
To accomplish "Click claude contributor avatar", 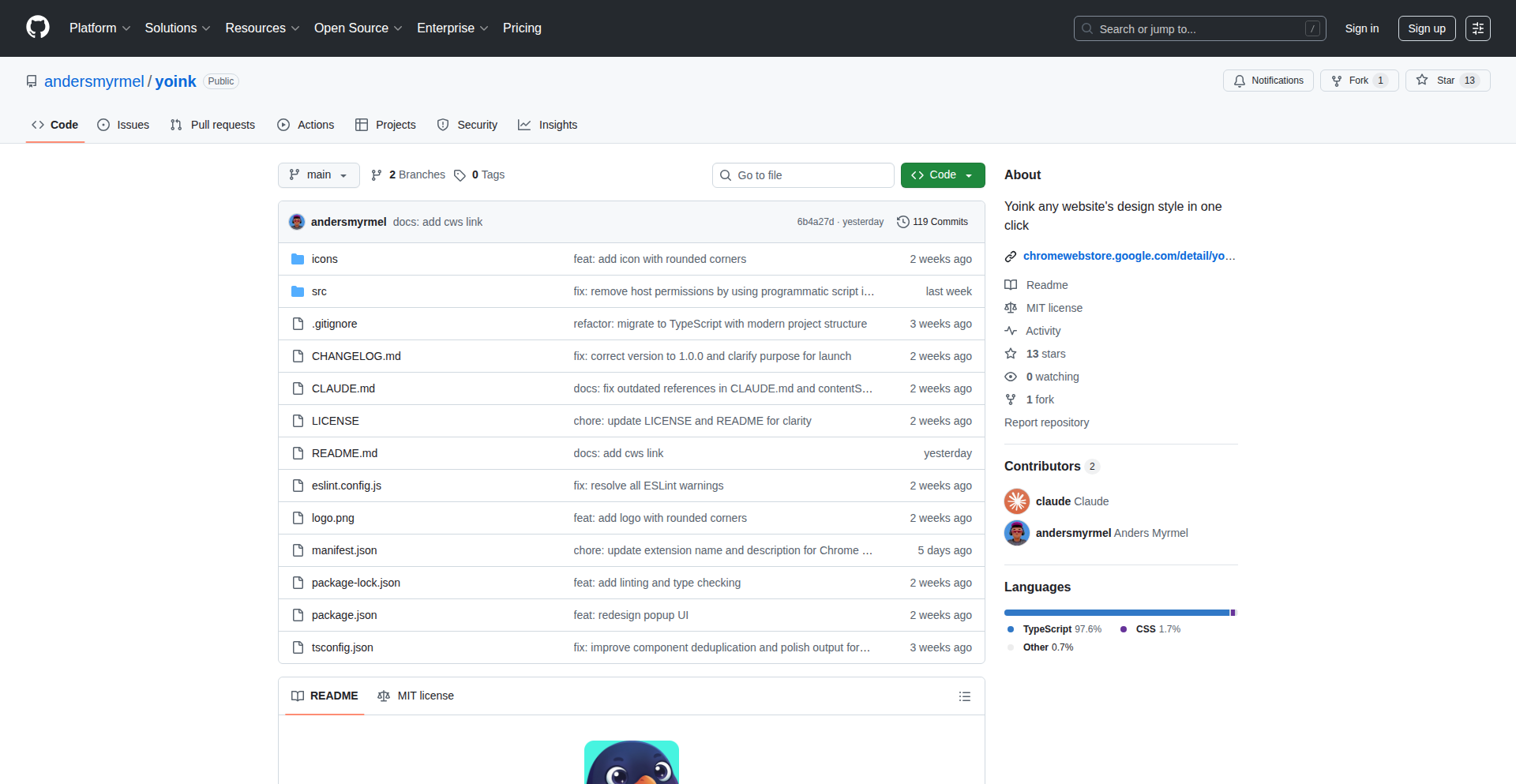I will click(x=1017, y=501).
